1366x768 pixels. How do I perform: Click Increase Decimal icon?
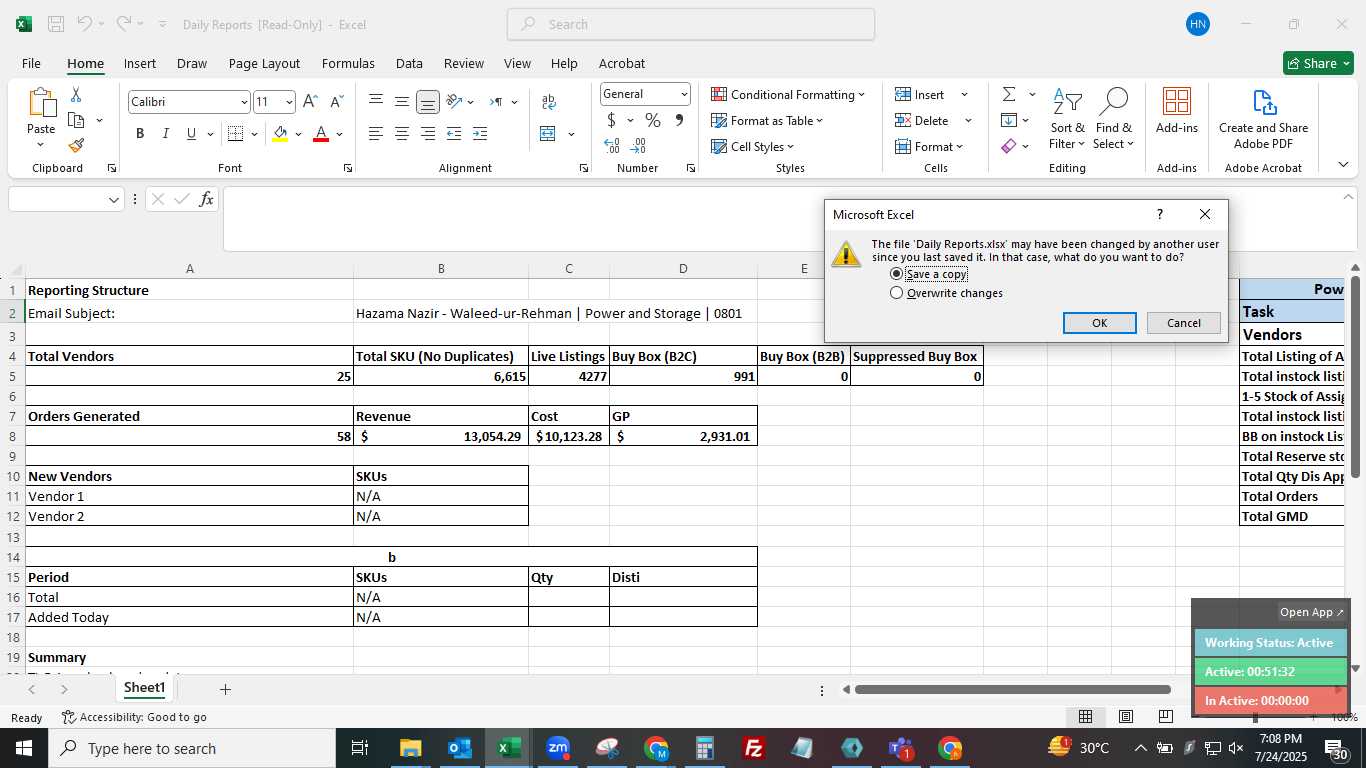[x=612, y=146]
